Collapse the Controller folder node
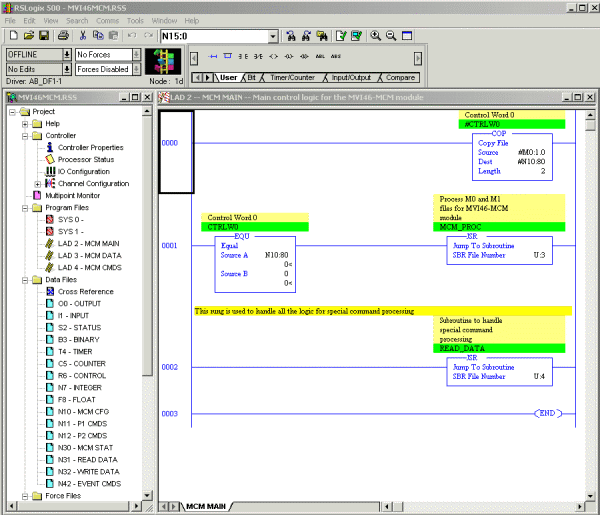 click(25, 136)
